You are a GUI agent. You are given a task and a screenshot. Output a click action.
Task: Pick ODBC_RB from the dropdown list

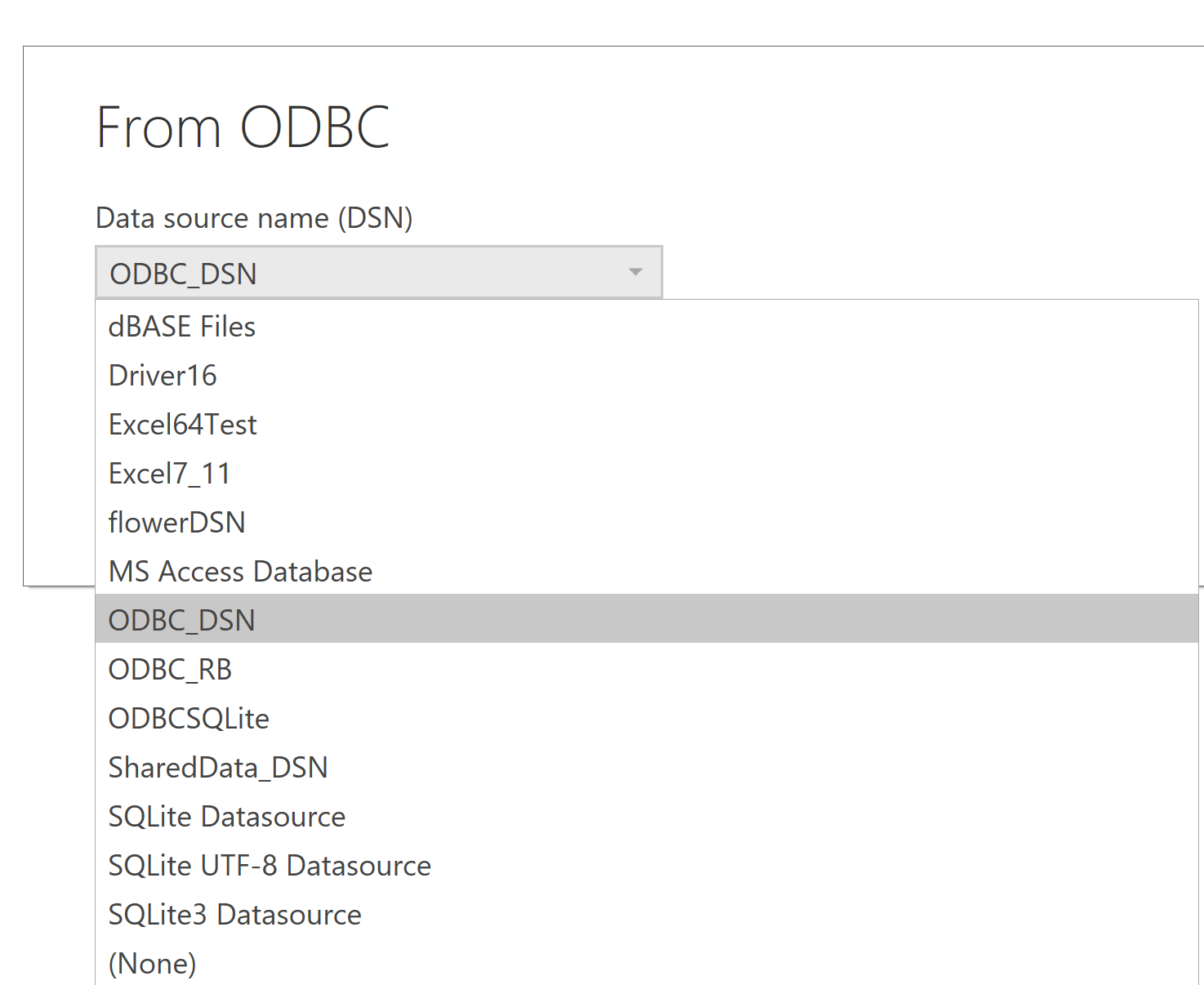point(169,669)
